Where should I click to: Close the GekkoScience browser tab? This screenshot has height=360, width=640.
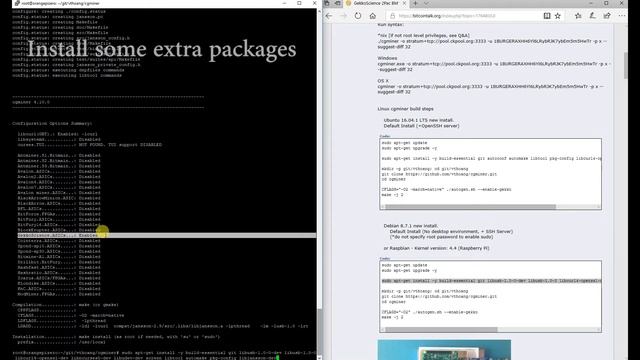tap(404, 3)
